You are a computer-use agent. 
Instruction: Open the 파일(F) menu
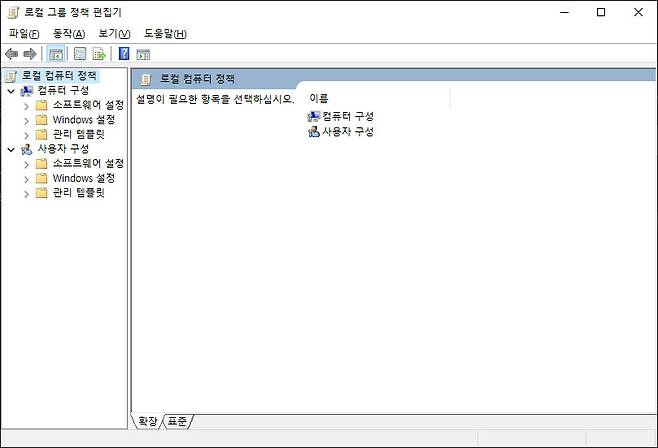pyautogui.click(x=24, y=33)
